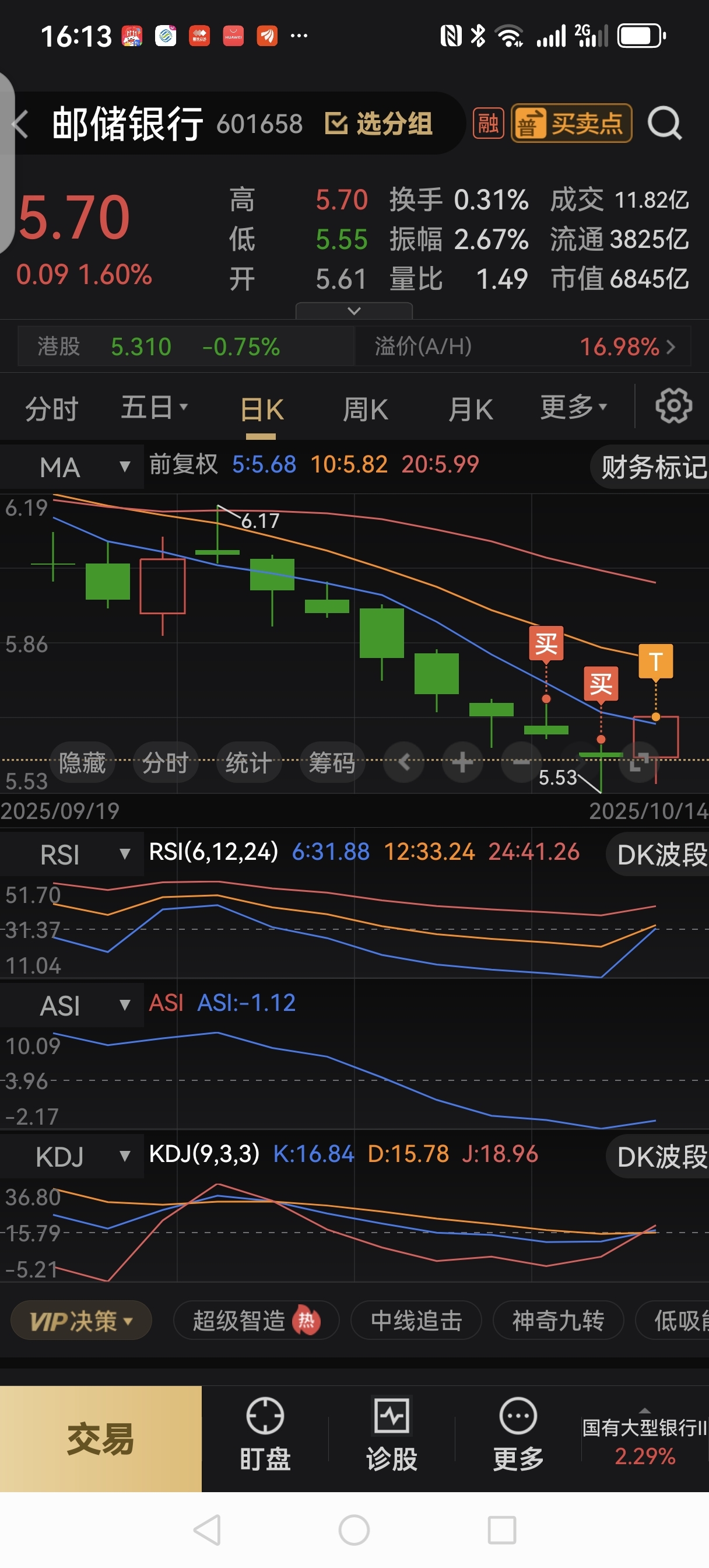
Task: Select 神奇九转 indicator chip
Action: click(558, 1320)
